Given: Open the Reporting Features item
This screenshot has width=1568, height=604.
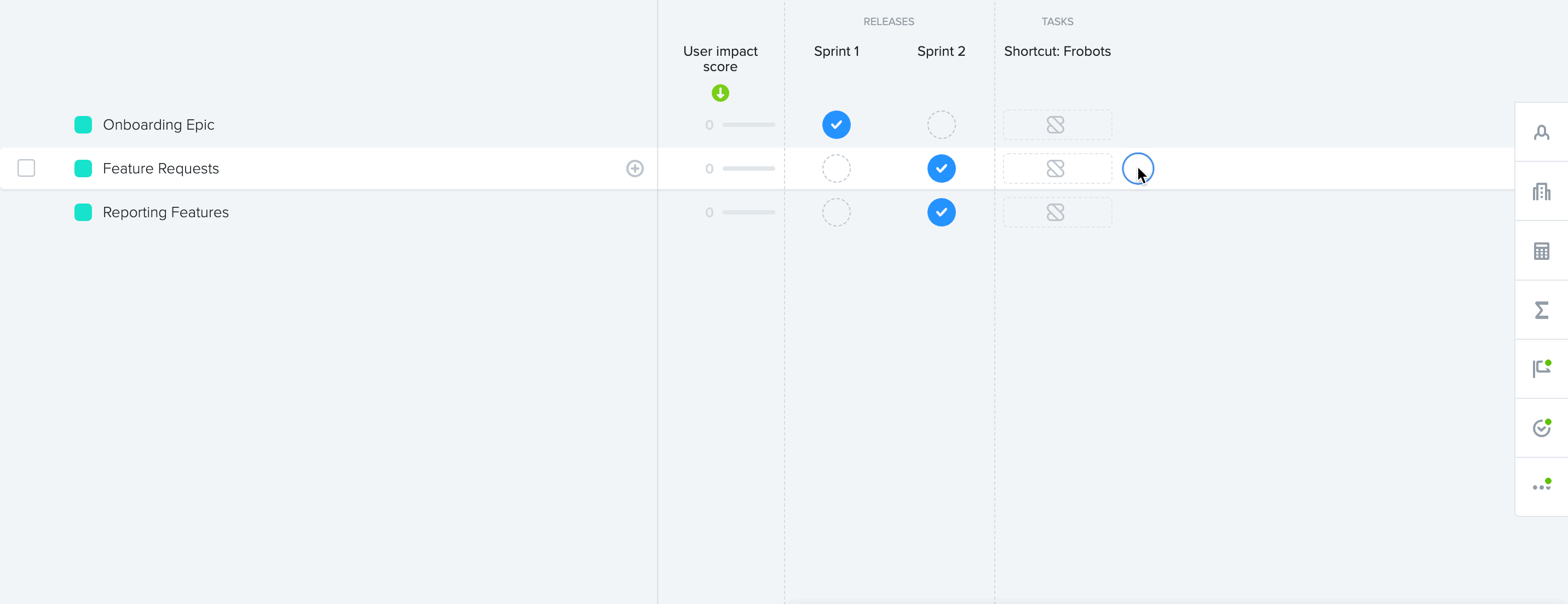Looking at the screenshot, I should pyautogui.click(x=165, y=212).
